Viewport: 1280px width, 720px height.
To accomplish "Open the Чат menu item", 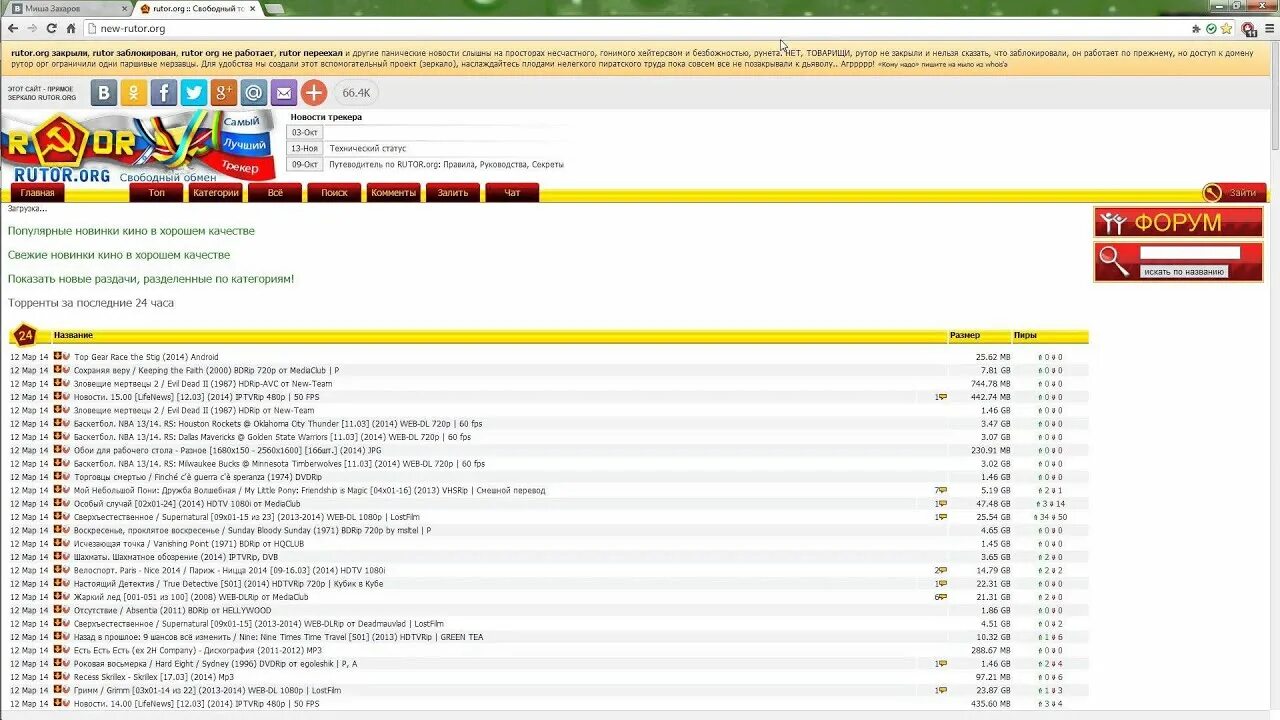I will (x=512, y=193).
